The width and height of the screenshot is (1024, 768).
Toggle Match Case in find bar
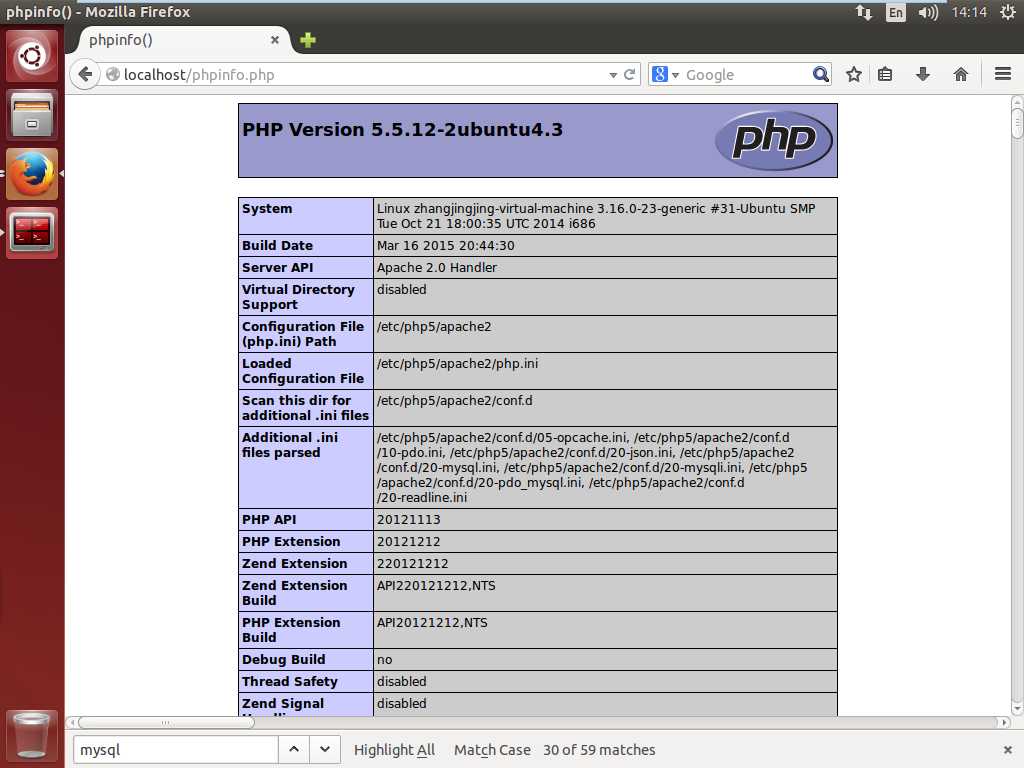pyautogui.click(x=492, y=750)
